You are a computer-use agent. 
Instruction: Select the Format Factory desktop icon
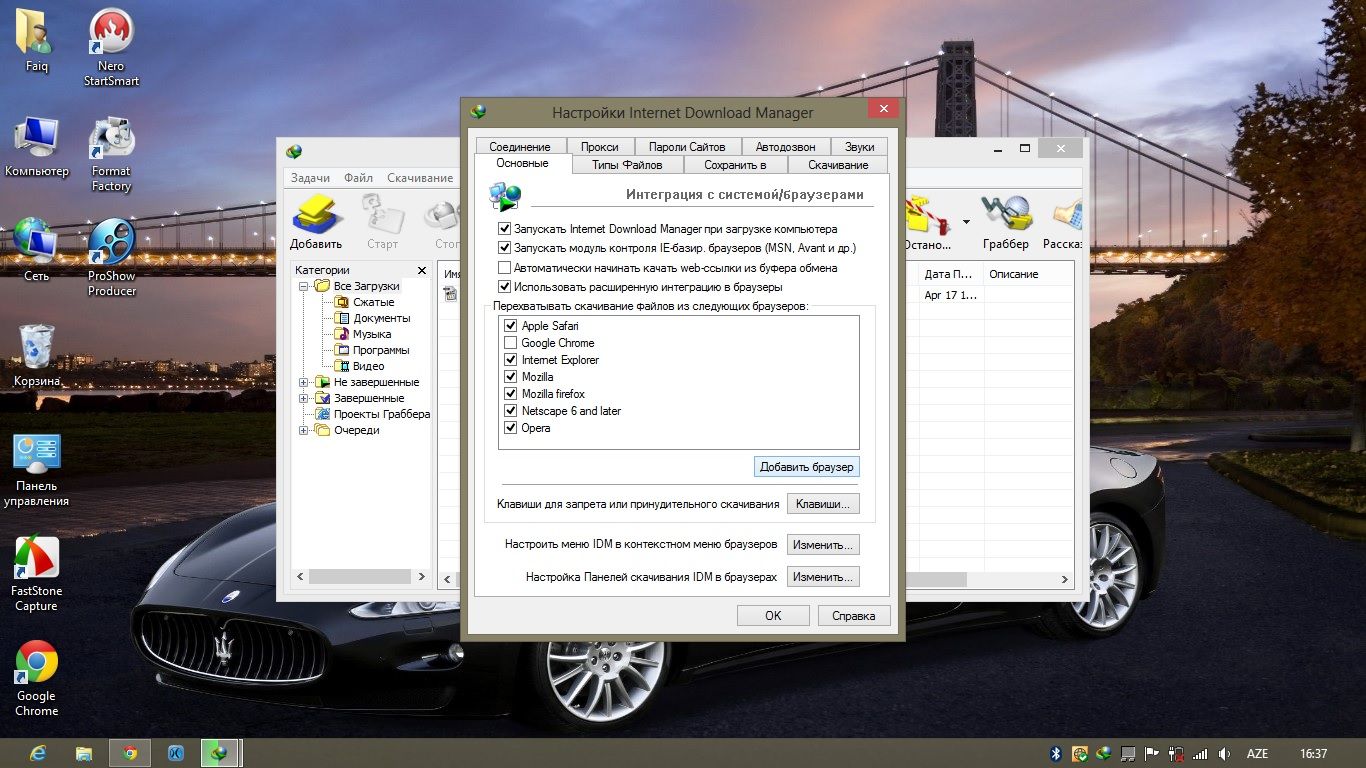tap(111, 153)
